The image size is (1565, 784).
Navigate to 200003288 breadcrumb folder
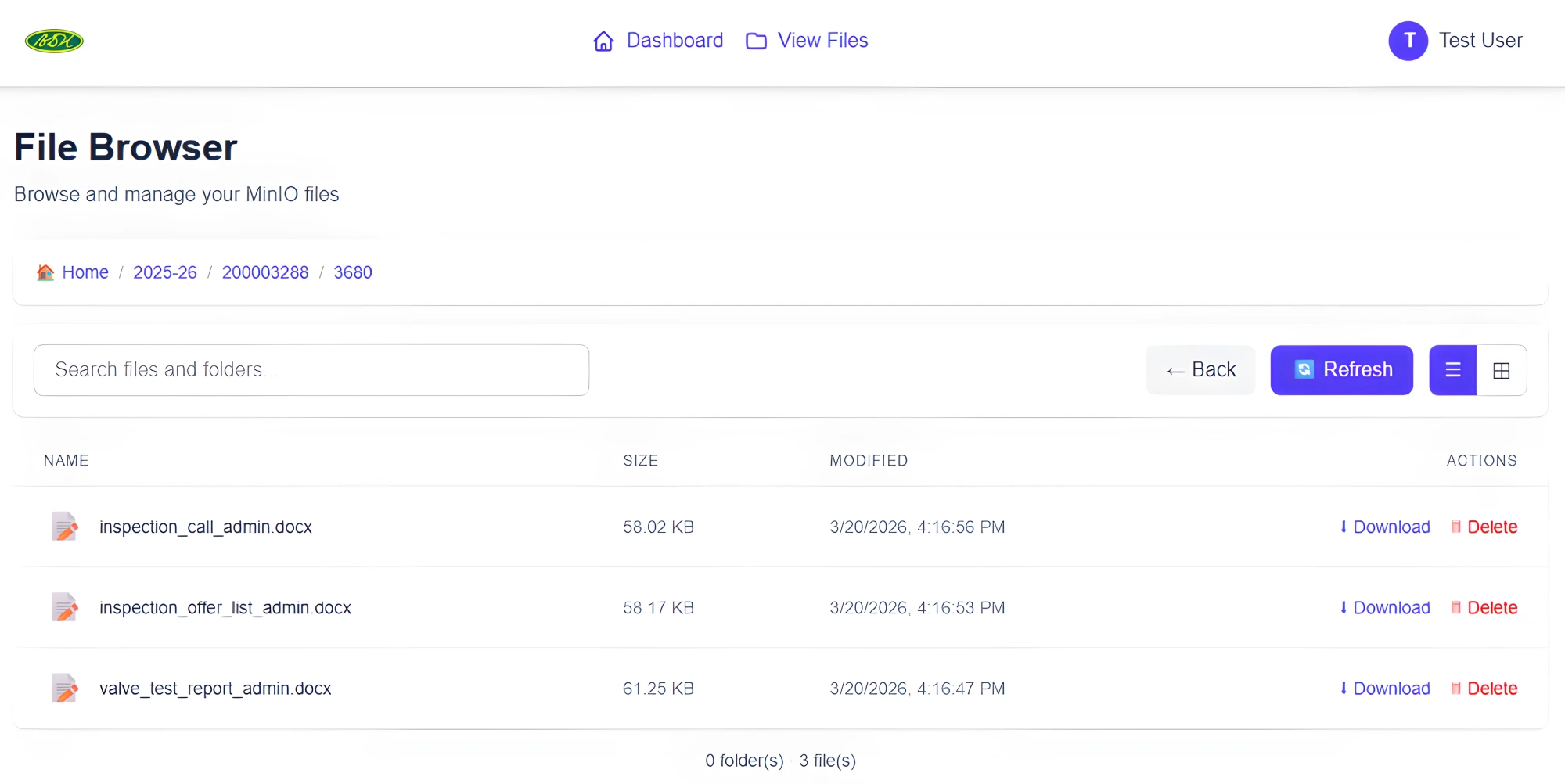265,272
